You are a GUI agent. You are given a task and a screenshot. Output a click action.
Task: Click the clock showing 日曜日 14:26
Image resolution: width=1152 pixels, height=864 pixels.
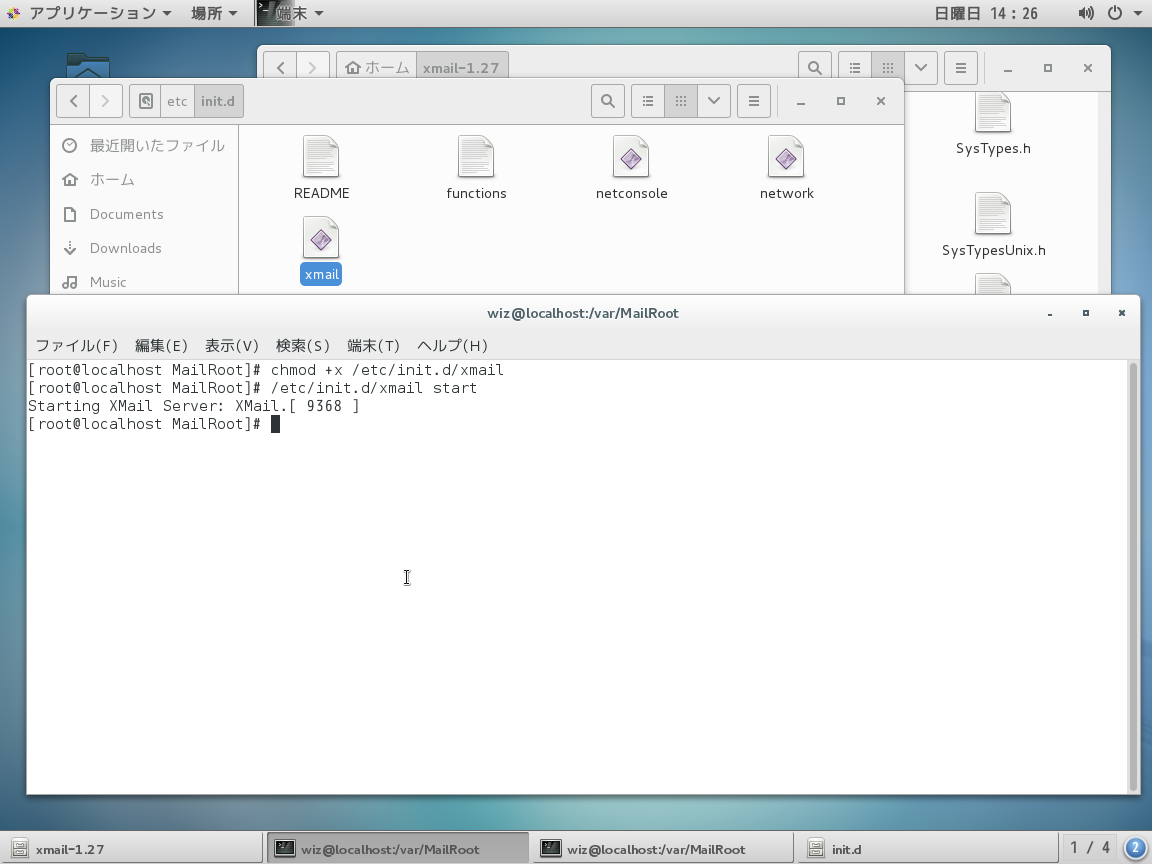(985, 13)
